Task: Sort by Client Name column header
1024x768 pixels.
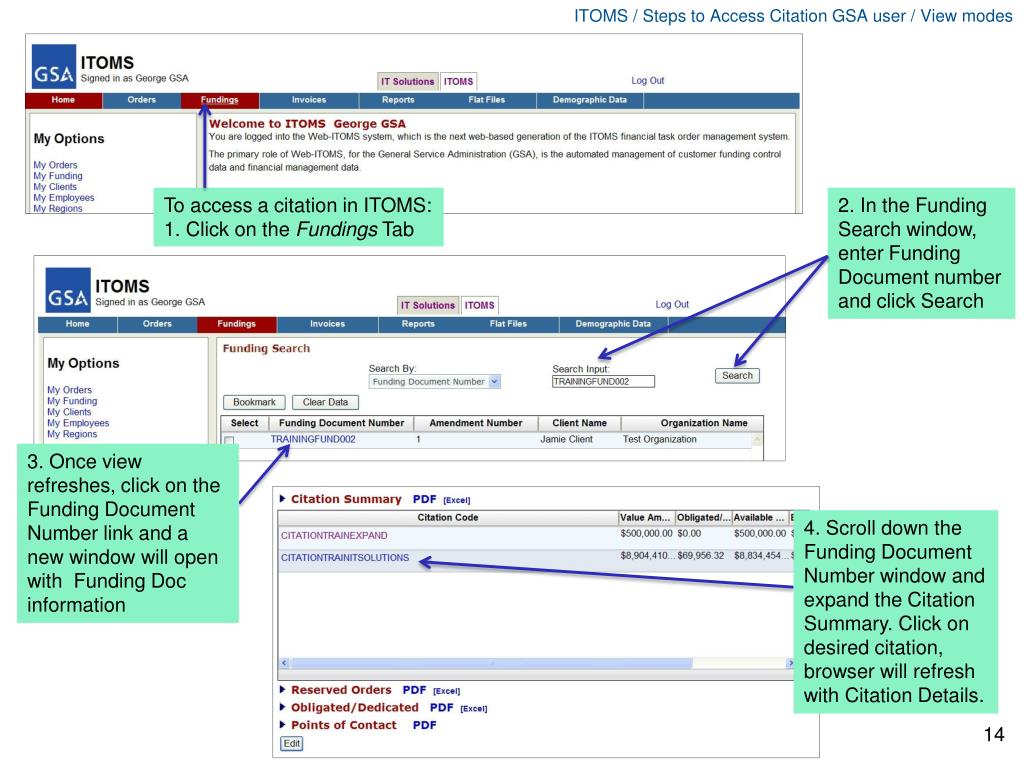Action: click(579, 423)
